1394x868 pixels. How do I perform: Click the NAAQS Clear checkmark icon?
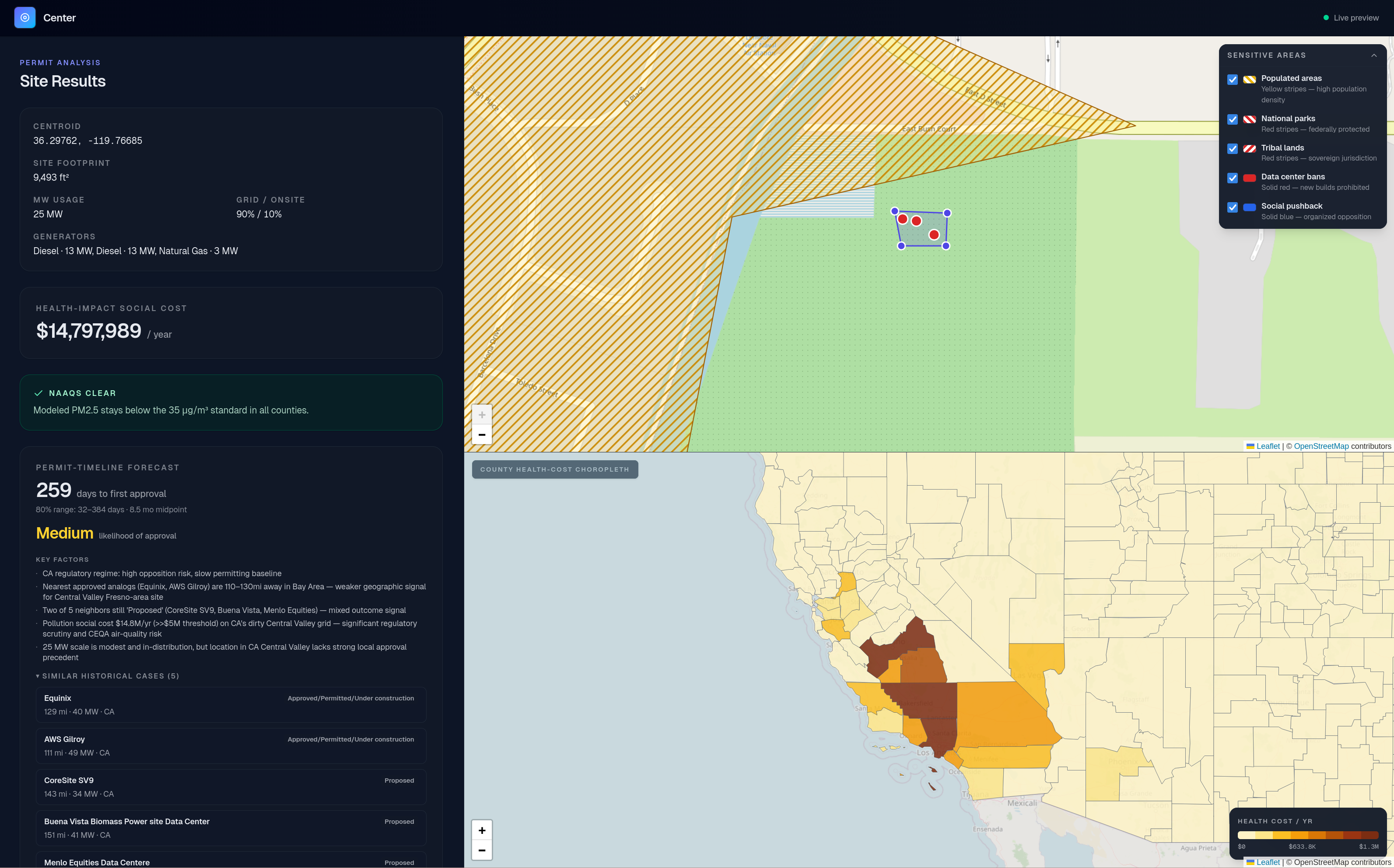click(x=39, y=393)
